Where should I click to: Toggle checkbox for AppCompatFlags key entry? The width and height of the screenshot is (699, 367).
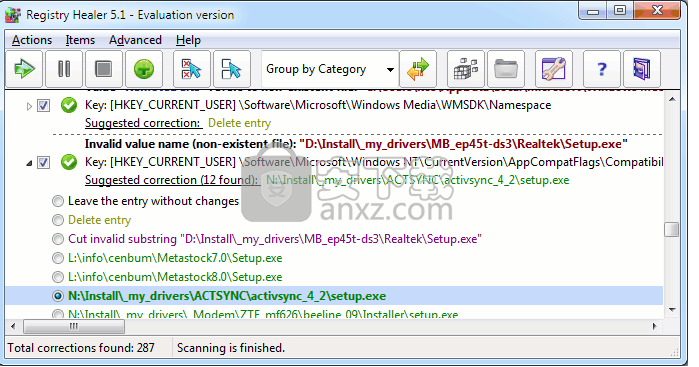pyautogui.click(x=43, y=162)
